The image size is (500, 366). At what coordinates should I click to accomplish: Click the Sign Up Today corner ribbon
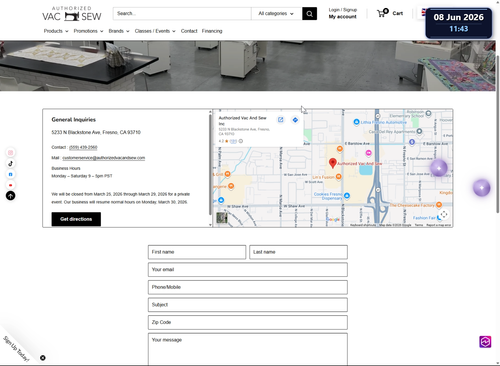point(16,349)
